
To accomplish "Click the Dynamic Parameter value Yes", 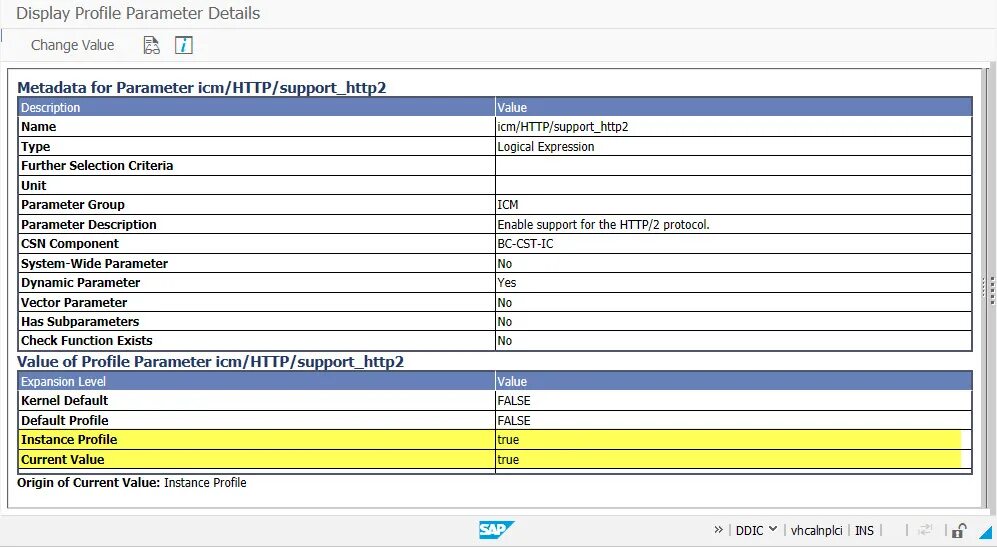I will pos(507,282).
